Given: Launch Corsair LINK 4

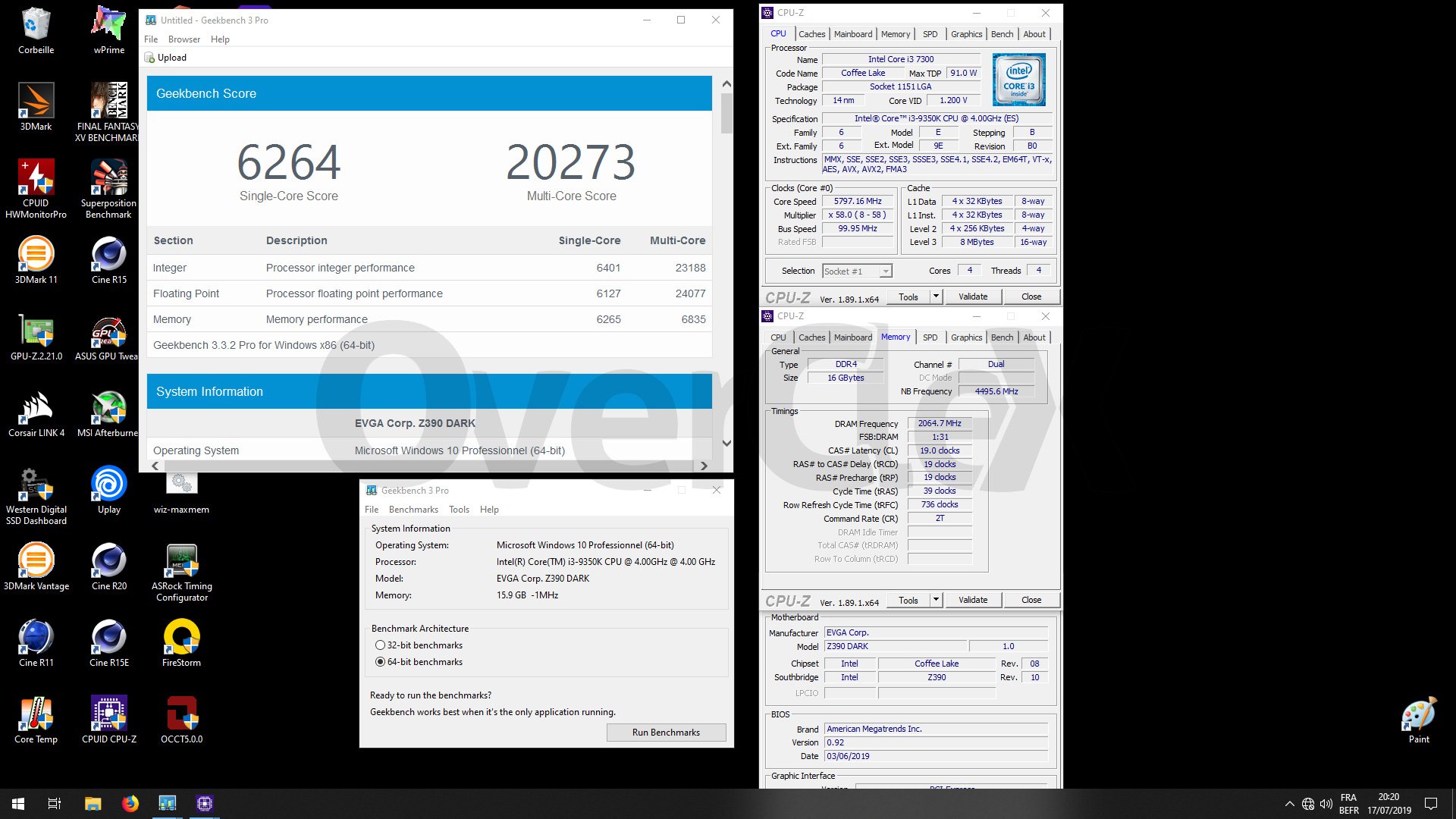Looking at the screenshot, I should click(x=36, y=413).
